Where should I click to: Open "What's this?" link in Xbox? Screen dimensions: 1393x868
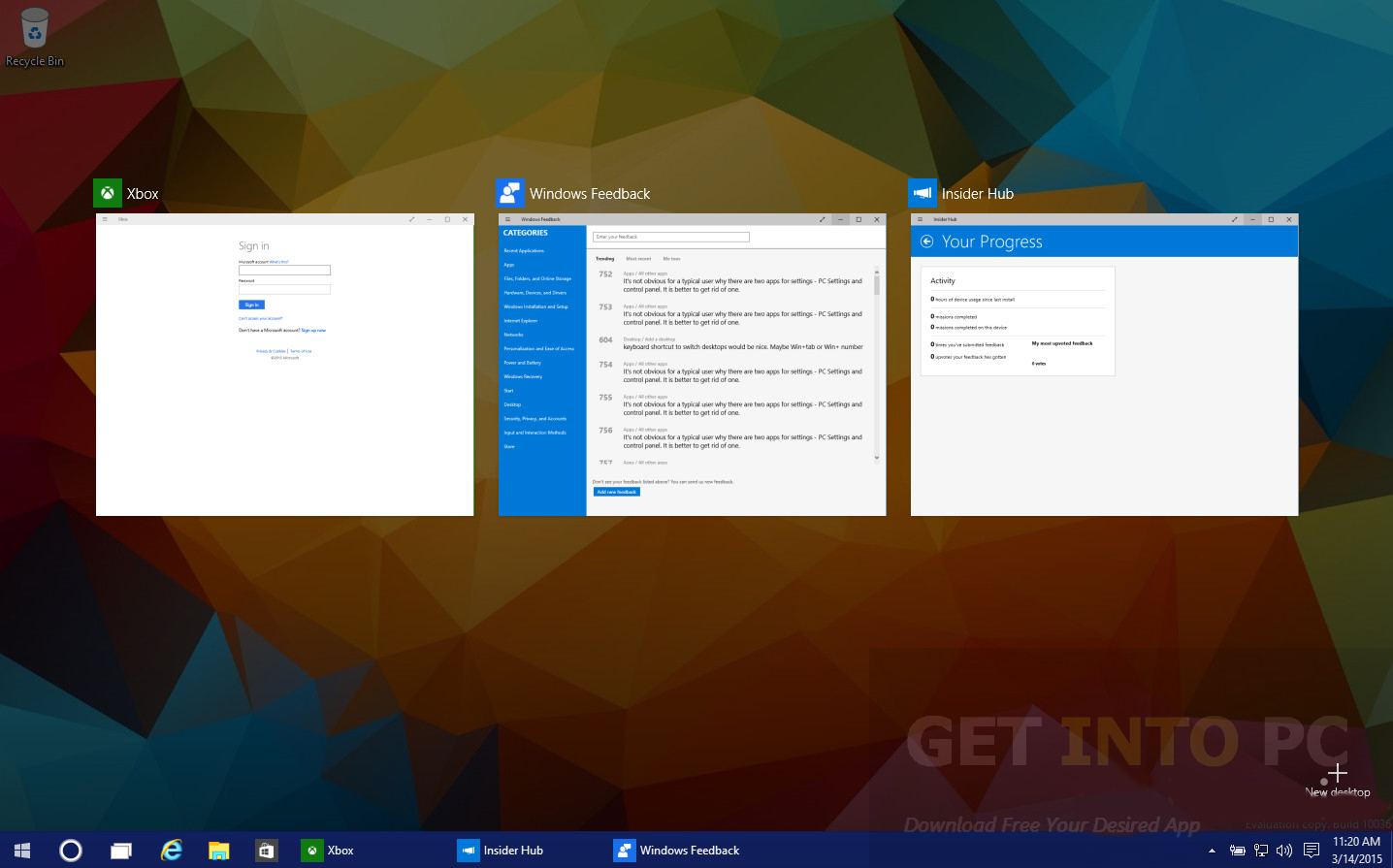279,262
